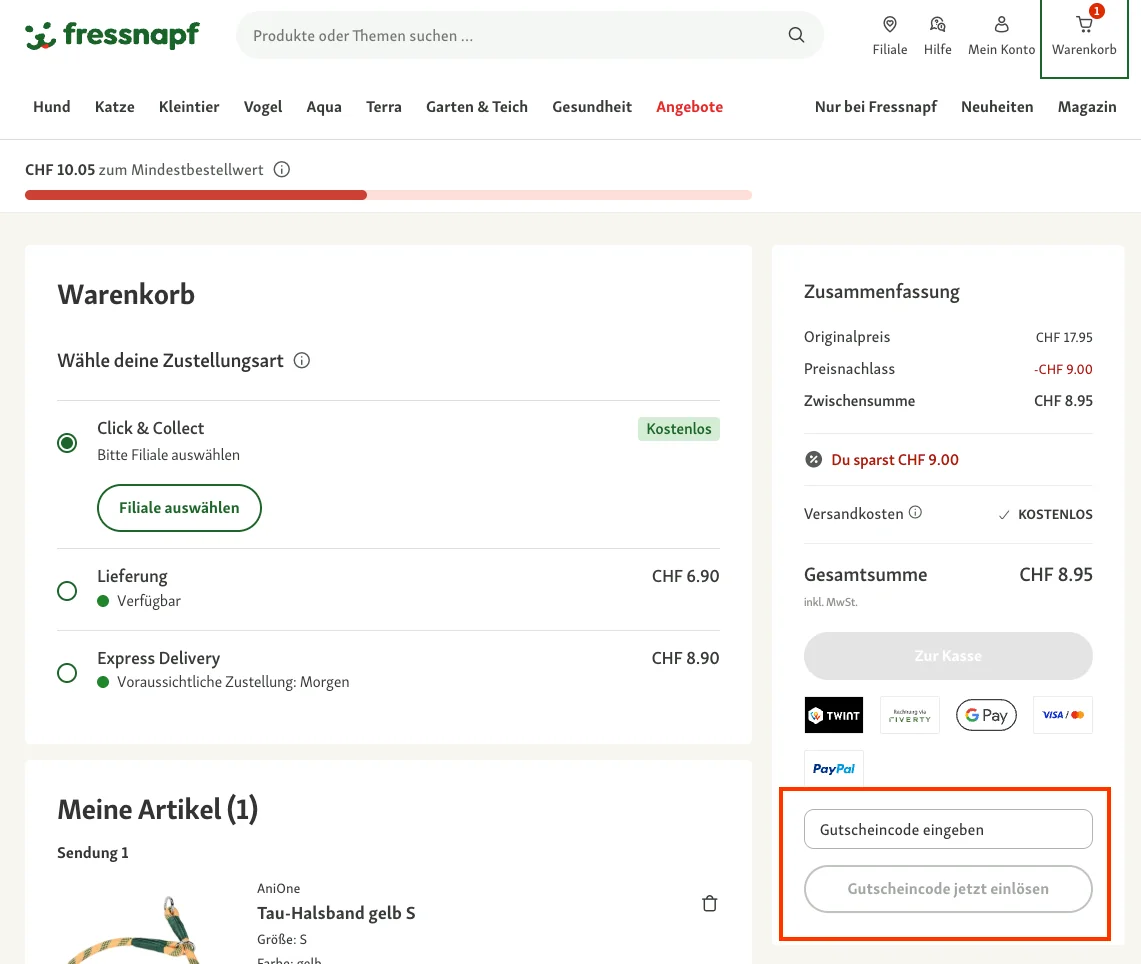
Task: Click the Filiale auswählen button
Action: coord(179,508)
